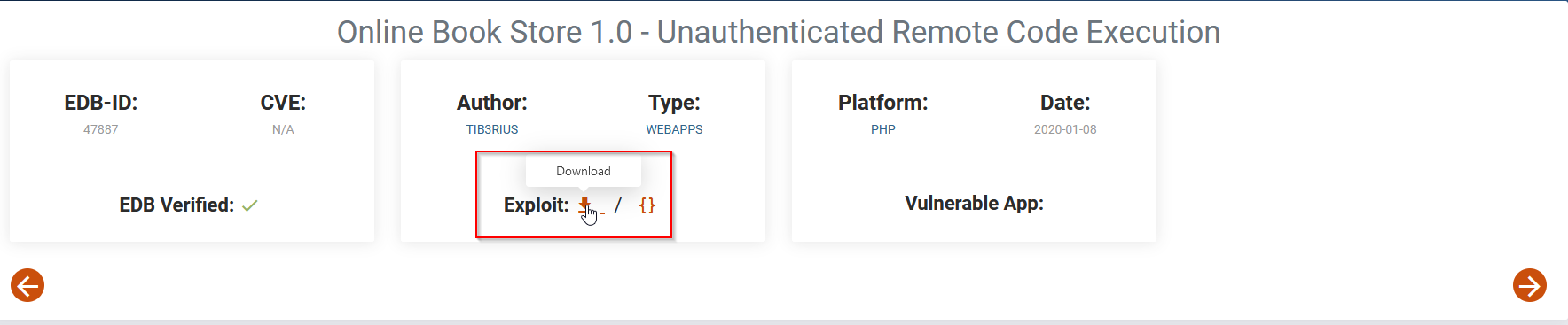
Task: View raw exploit code braces icon
Action: [647, 205]
